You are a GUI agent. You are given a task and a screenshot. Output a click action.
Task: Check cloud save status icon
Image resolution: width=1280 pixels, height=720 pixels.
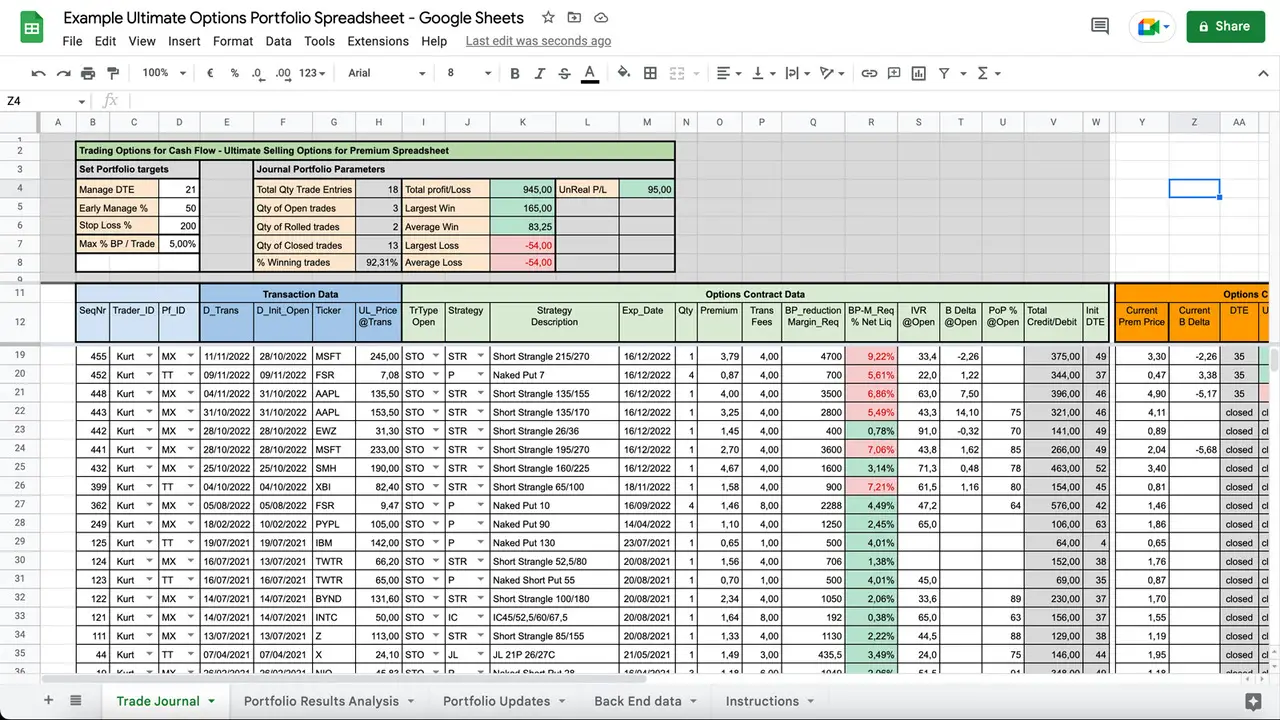pos(601,18)
